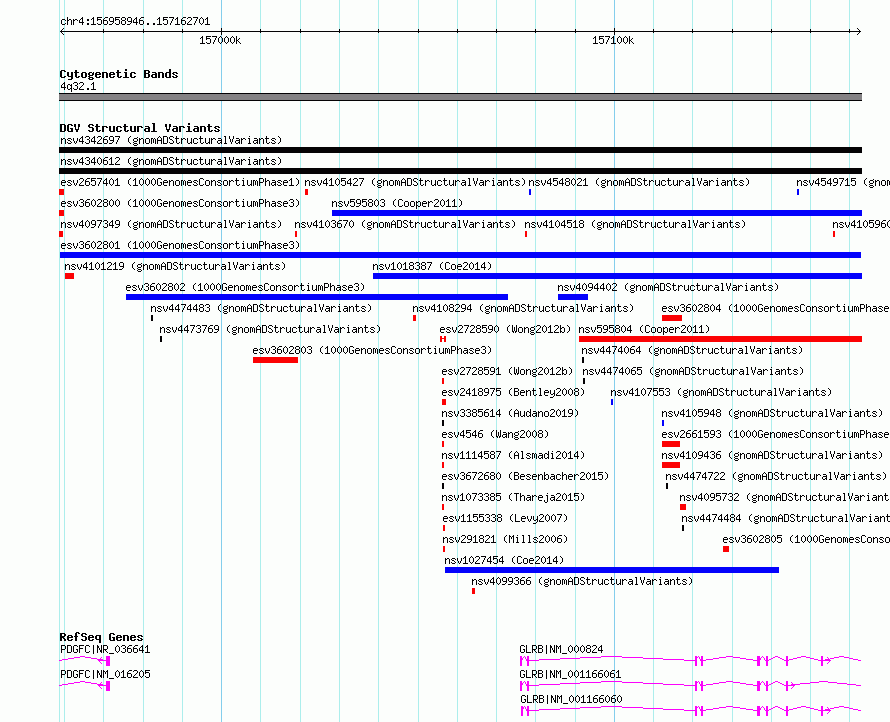Select the nsv4103670 variant label
This screenshot has width=890, height=722.
(405, 224)
